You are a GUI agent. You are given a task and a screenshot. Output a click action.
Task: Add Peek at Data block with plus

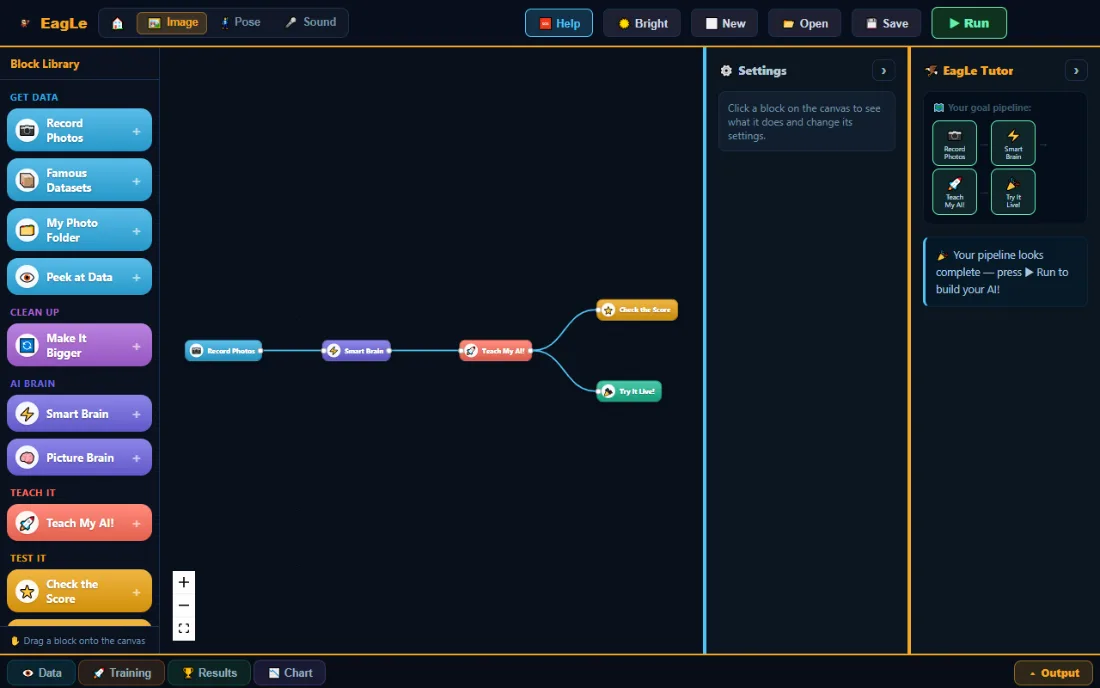(x=137, y=277)
